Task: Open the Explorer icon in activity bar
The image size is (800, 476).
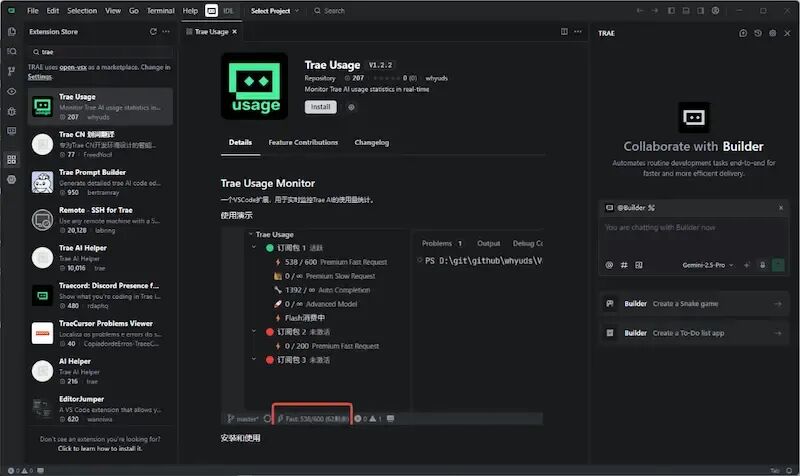Action: [11, 32]
